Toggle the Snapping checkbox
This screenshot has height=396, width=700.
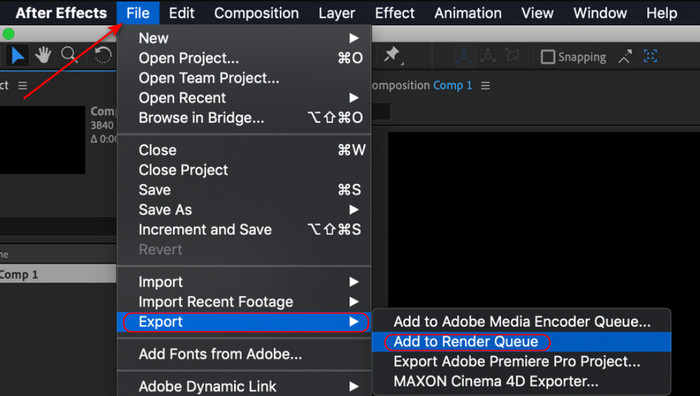click(x=548, y=57)
